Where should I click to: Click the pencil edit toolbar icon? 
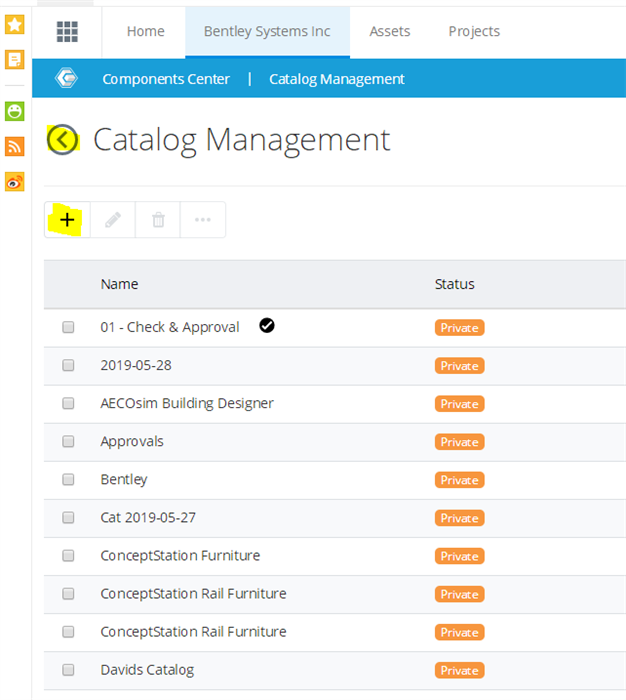click(x=113, y=220)
